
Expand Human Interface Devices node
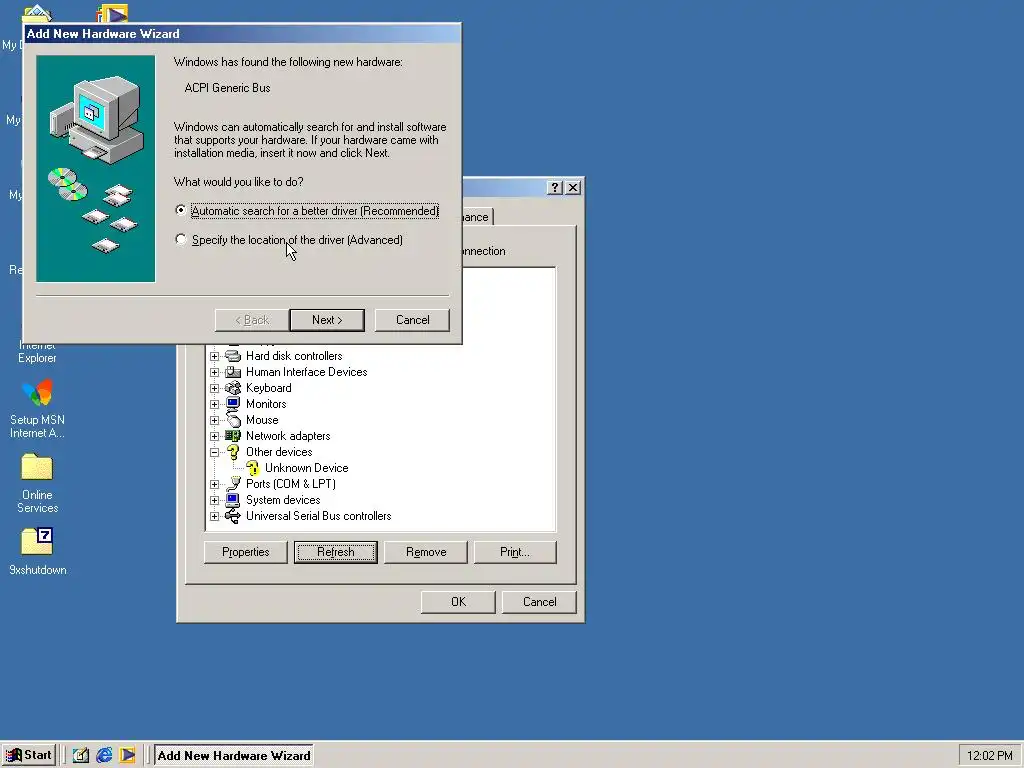coord(214,372)
